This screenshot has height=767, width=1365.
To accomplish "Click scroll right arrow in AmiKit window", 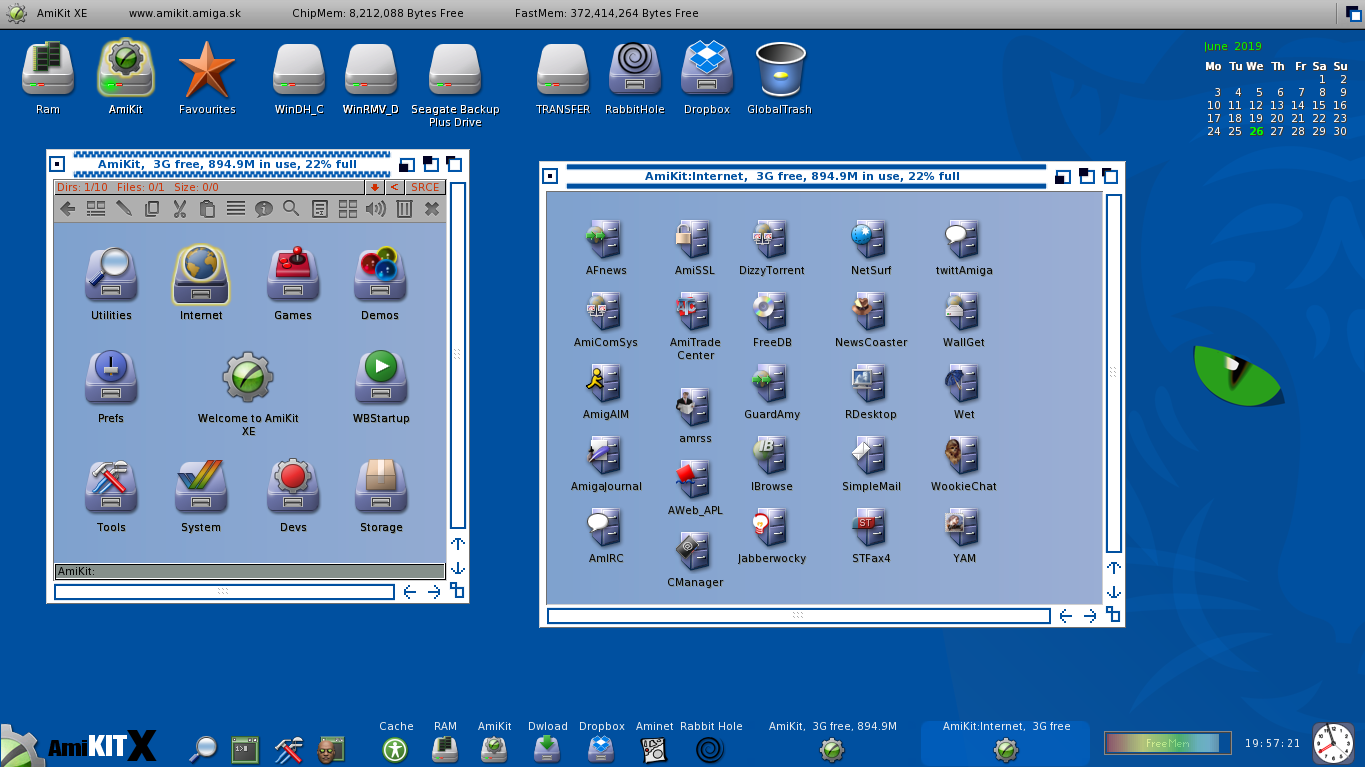I will tap(433, 592).
